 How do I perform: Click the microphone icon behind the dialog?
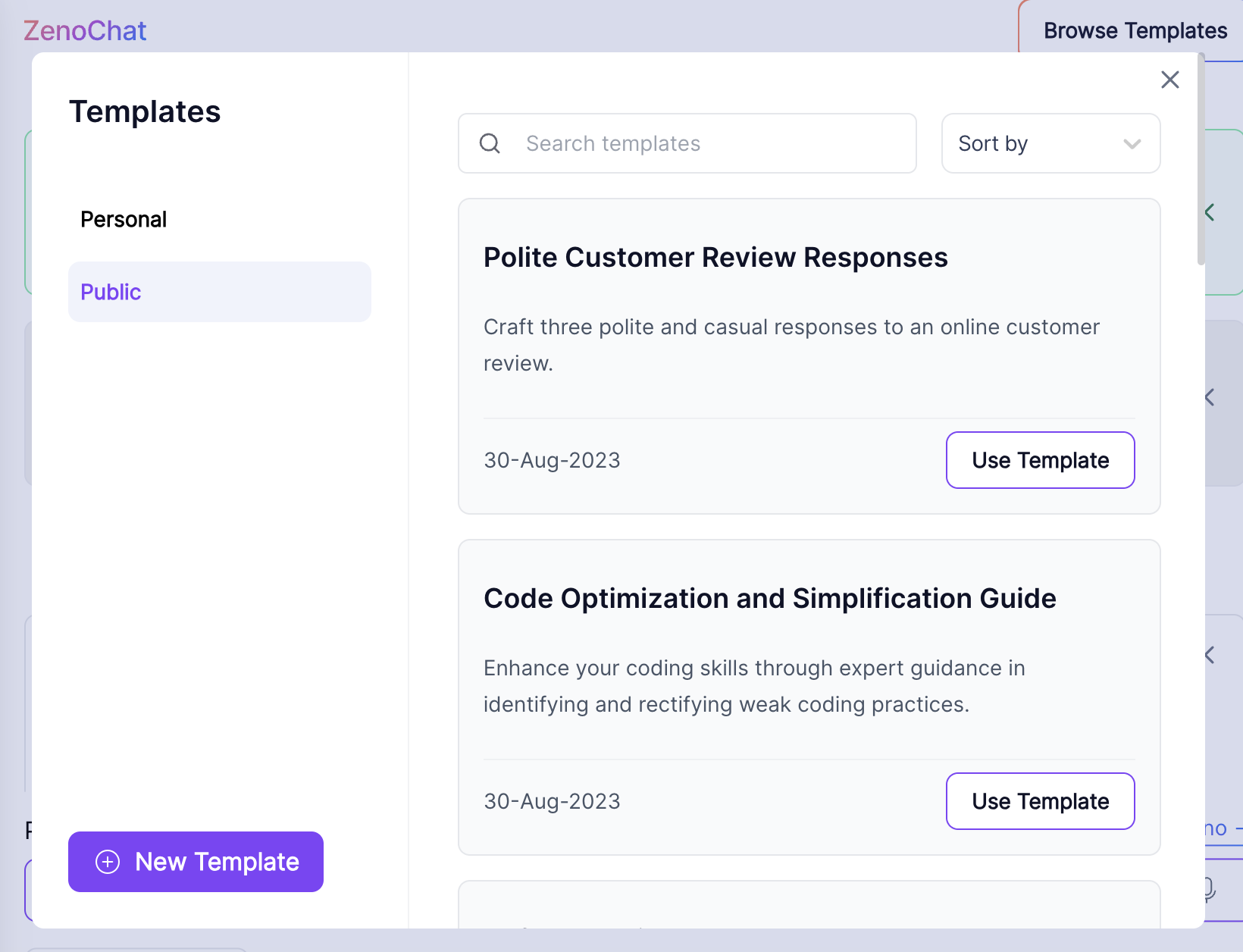coord(1210,889)
